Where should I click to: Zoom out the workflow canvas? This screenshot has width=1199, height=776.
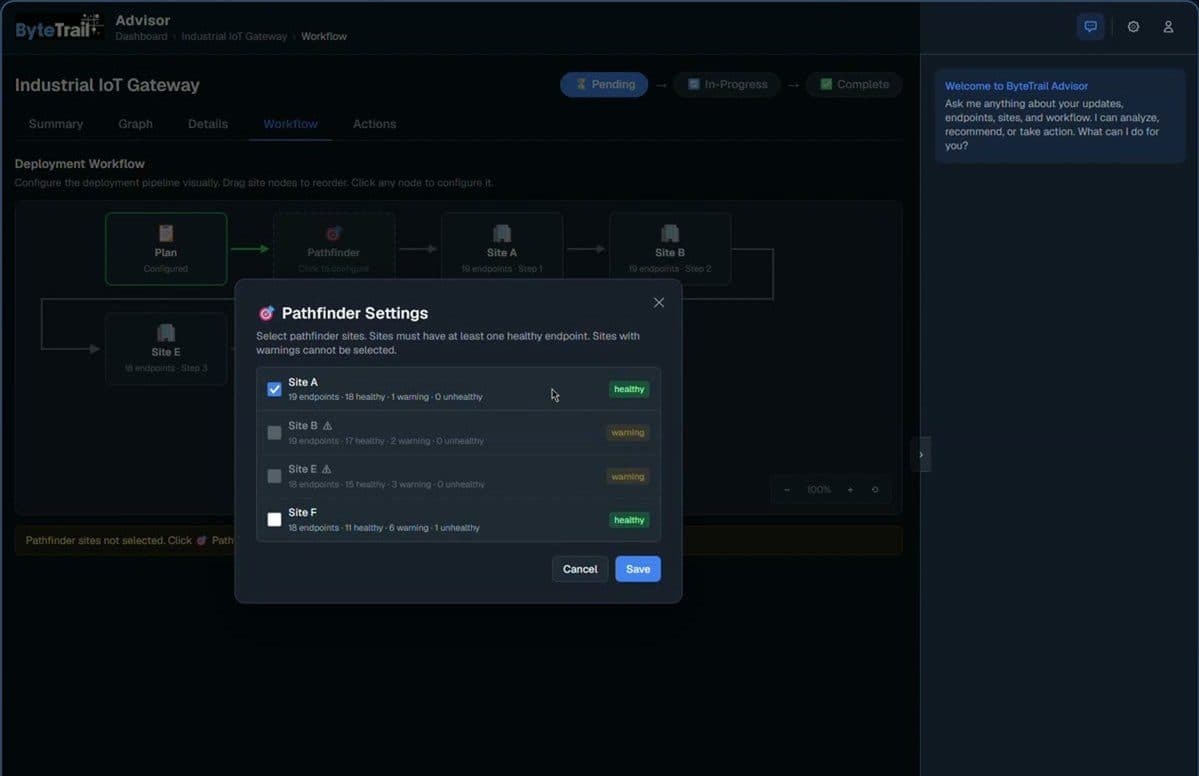click(x=787, y=489)
